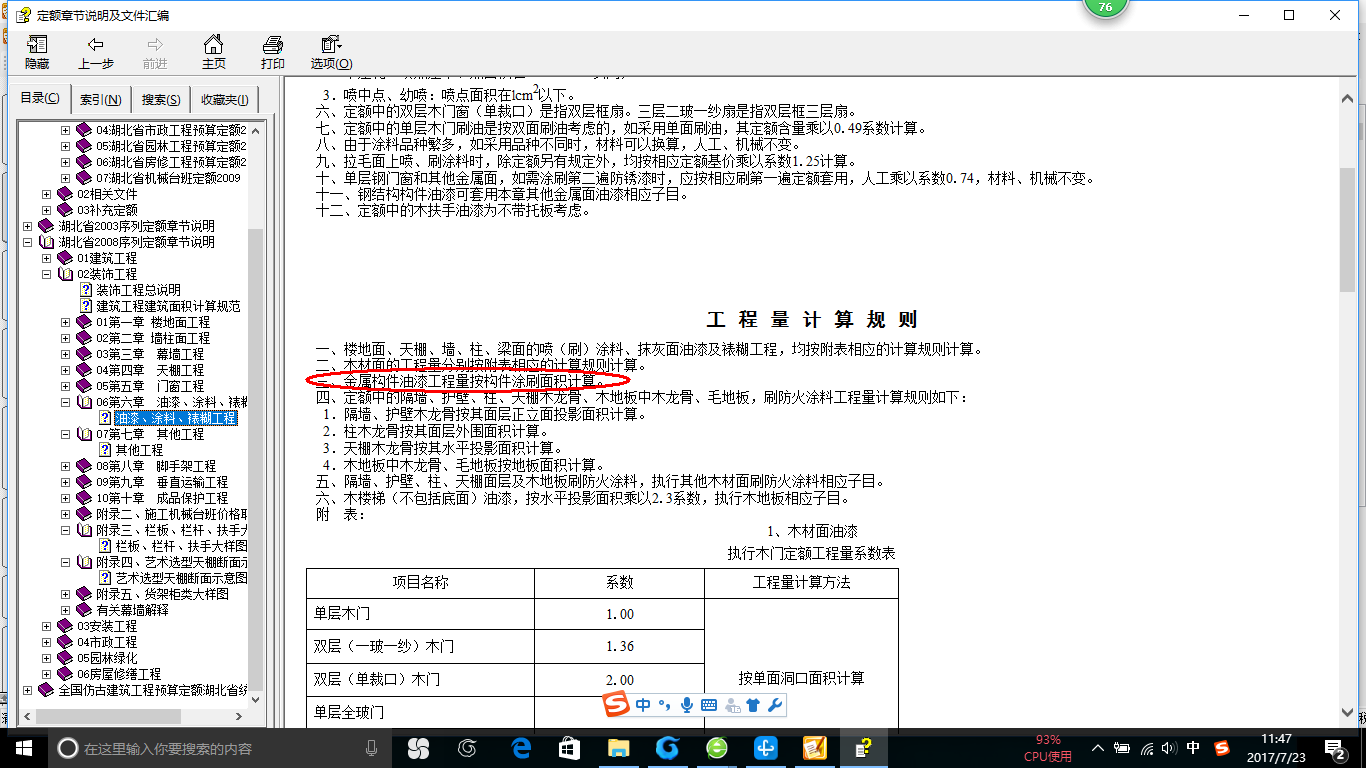Open the Sogou skin shirt icon

[x=753, y=705]
